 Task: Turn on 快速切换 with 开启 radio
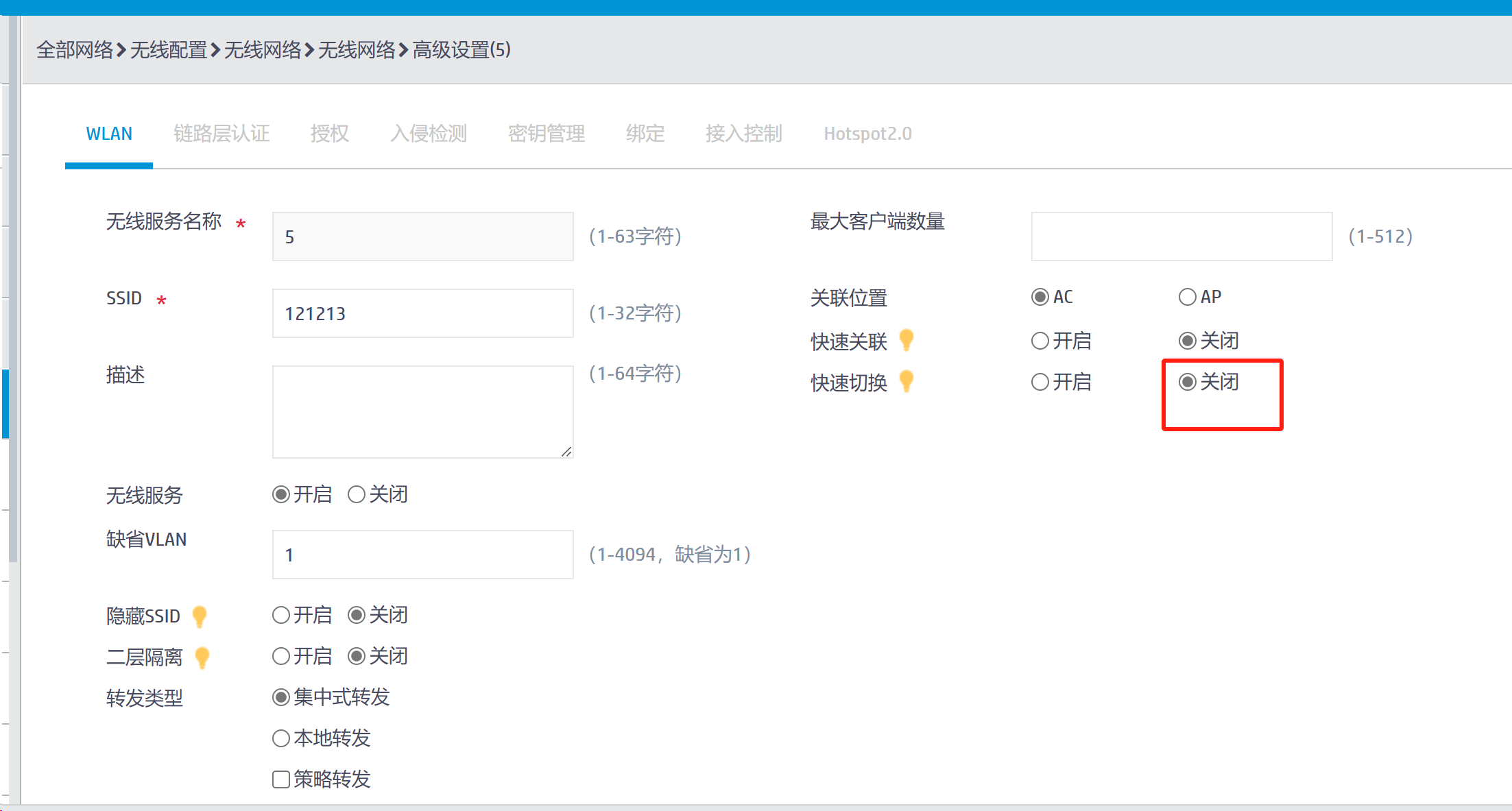tap(1040, 382)
